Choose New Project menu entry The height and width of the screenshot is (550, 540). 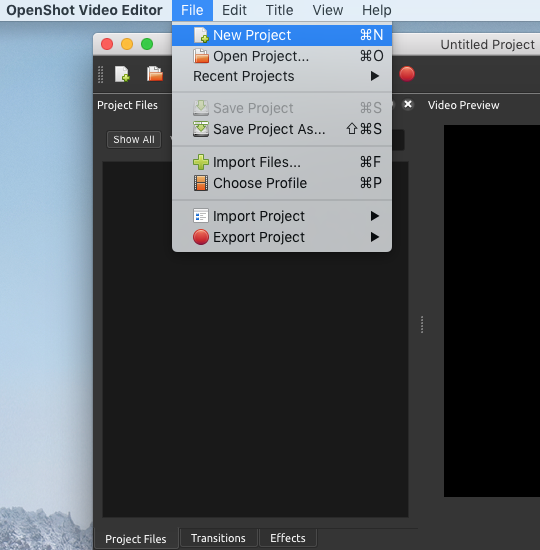click(282, 35)
